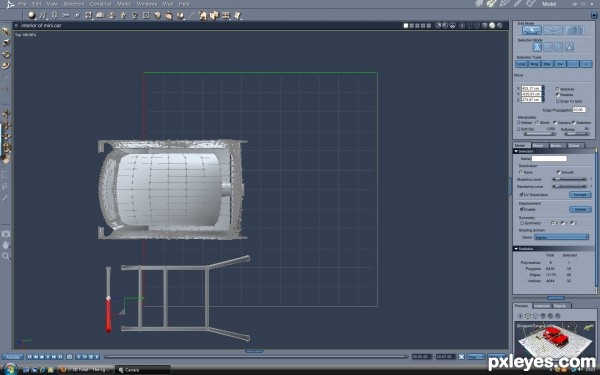Click the dome-shaped tool icon in toolbar
Screen dimensions: 600x375
click(100, 15)
